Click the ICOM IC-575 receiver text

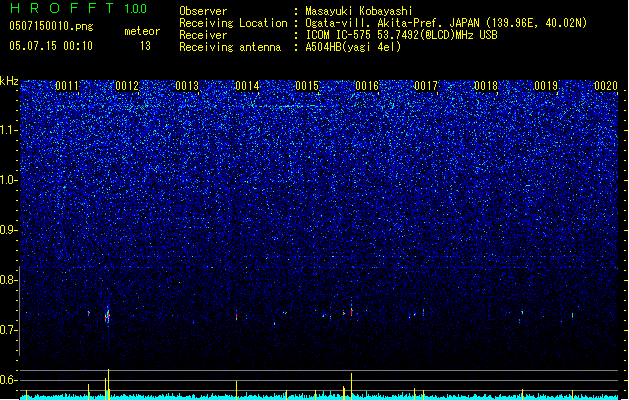[x=401, y=35]
